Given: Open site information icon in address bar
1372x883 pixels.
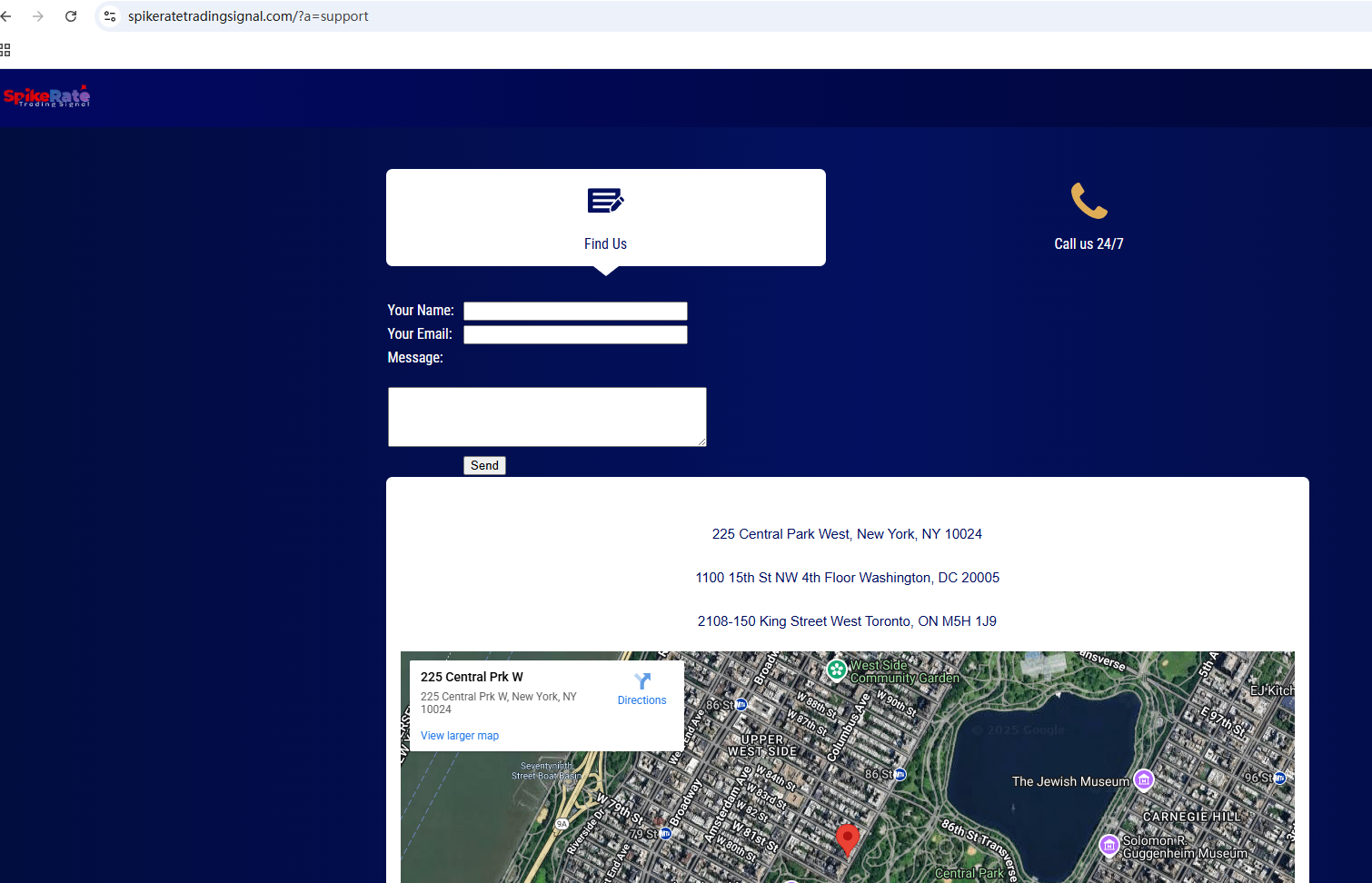Looking at the screenshot, I should click(x=110, y=16).
